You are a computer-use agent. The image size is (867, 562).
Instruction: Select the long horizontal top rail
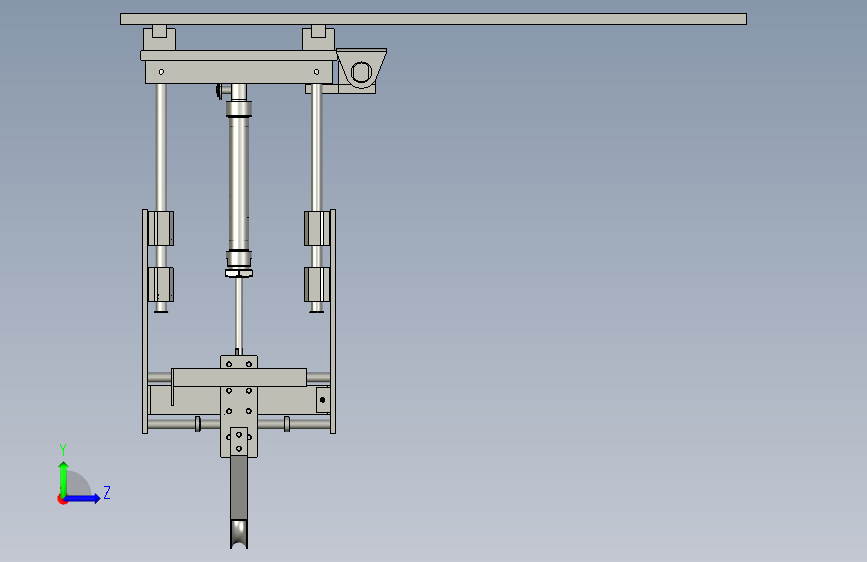coord(434,19)
